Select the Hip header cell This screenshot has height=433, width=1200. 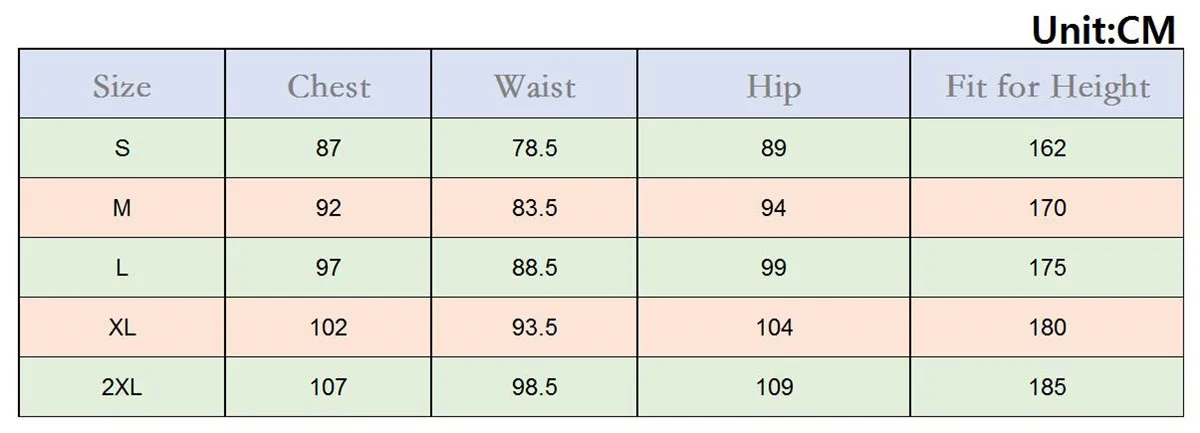point(774,84)
